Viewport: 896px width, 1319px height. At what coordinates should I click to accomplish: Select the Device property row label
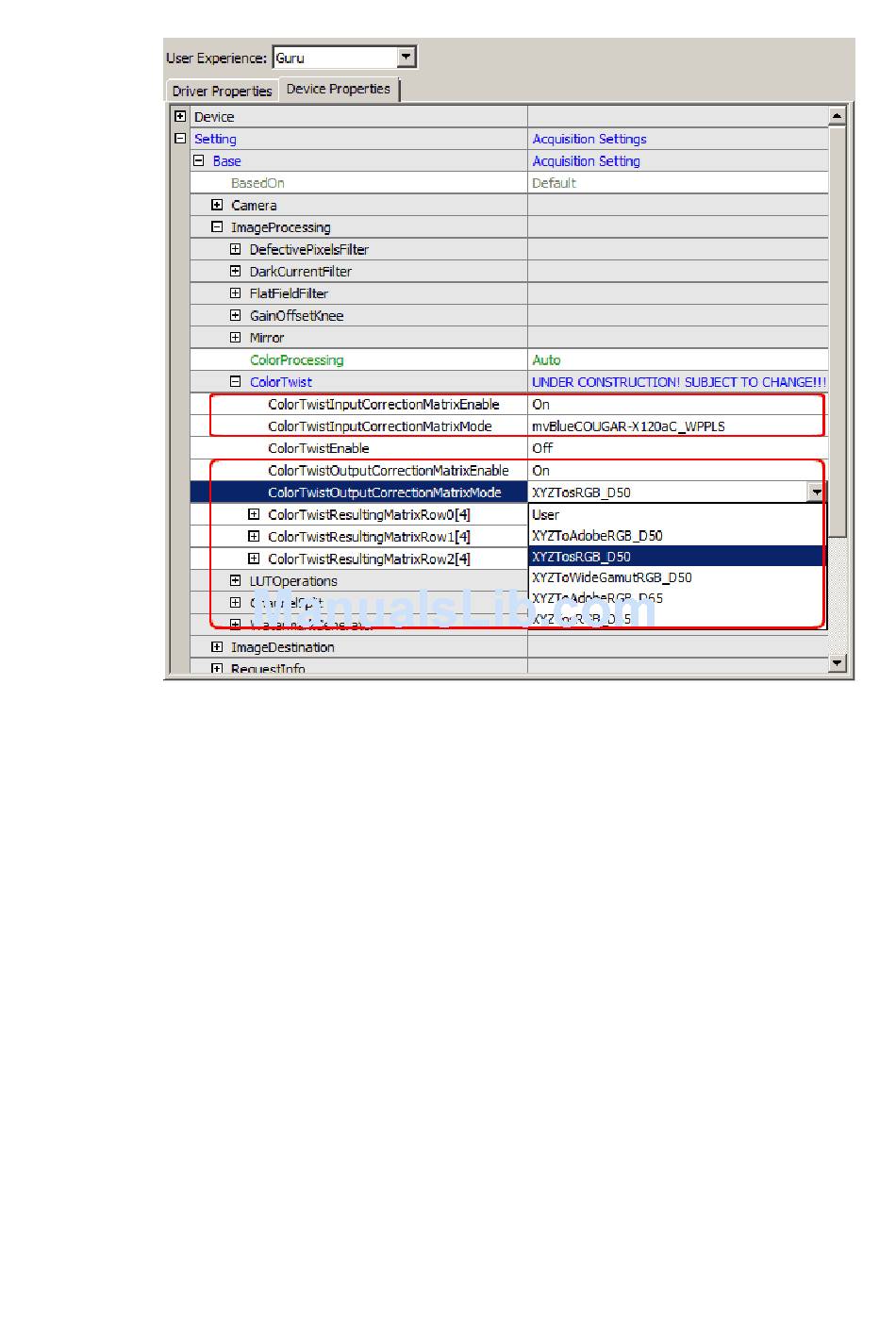(x=214, y=117)
